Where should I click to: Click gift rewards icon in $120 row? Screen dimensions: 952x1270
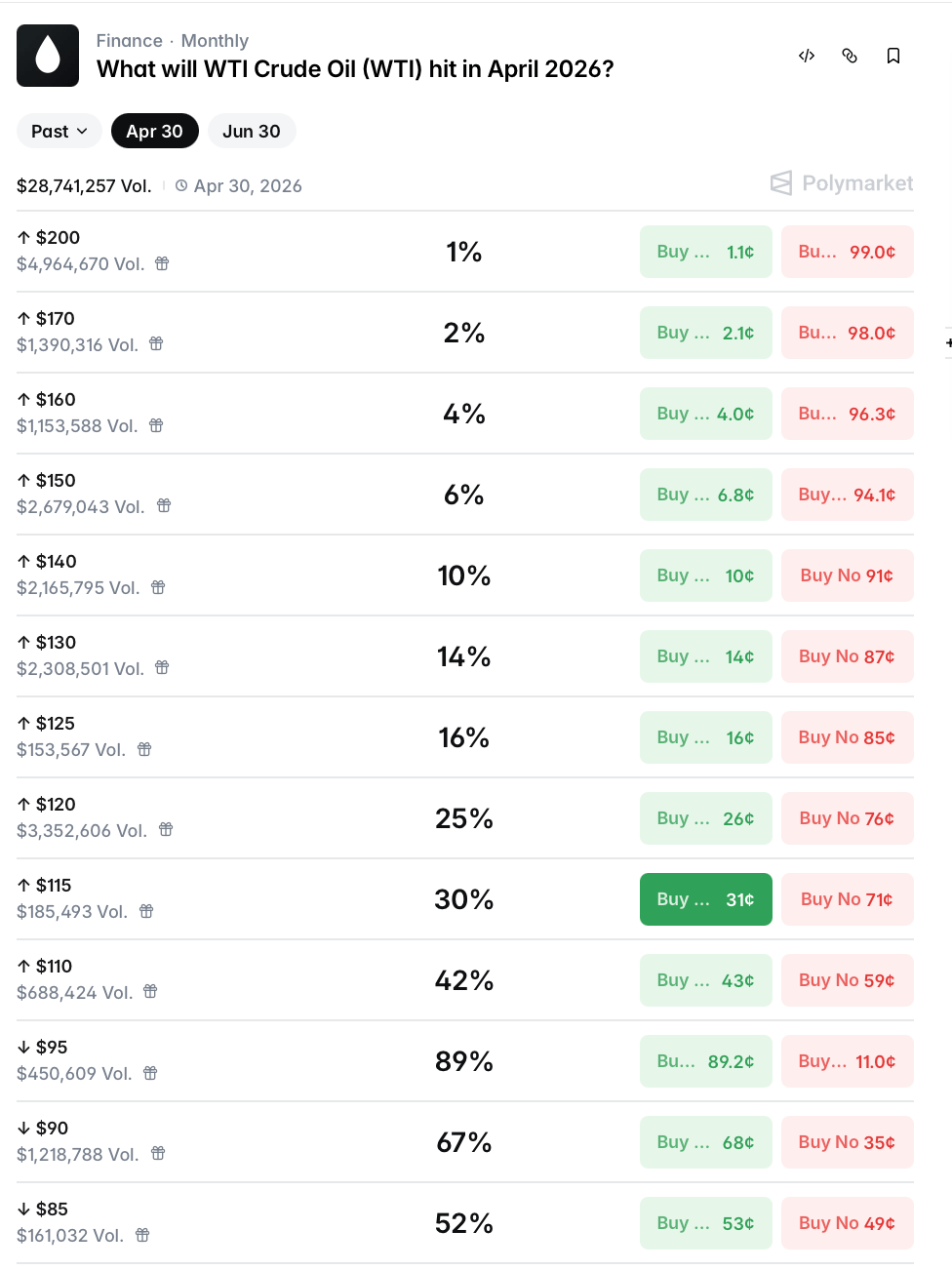click(x=166, y=830)
